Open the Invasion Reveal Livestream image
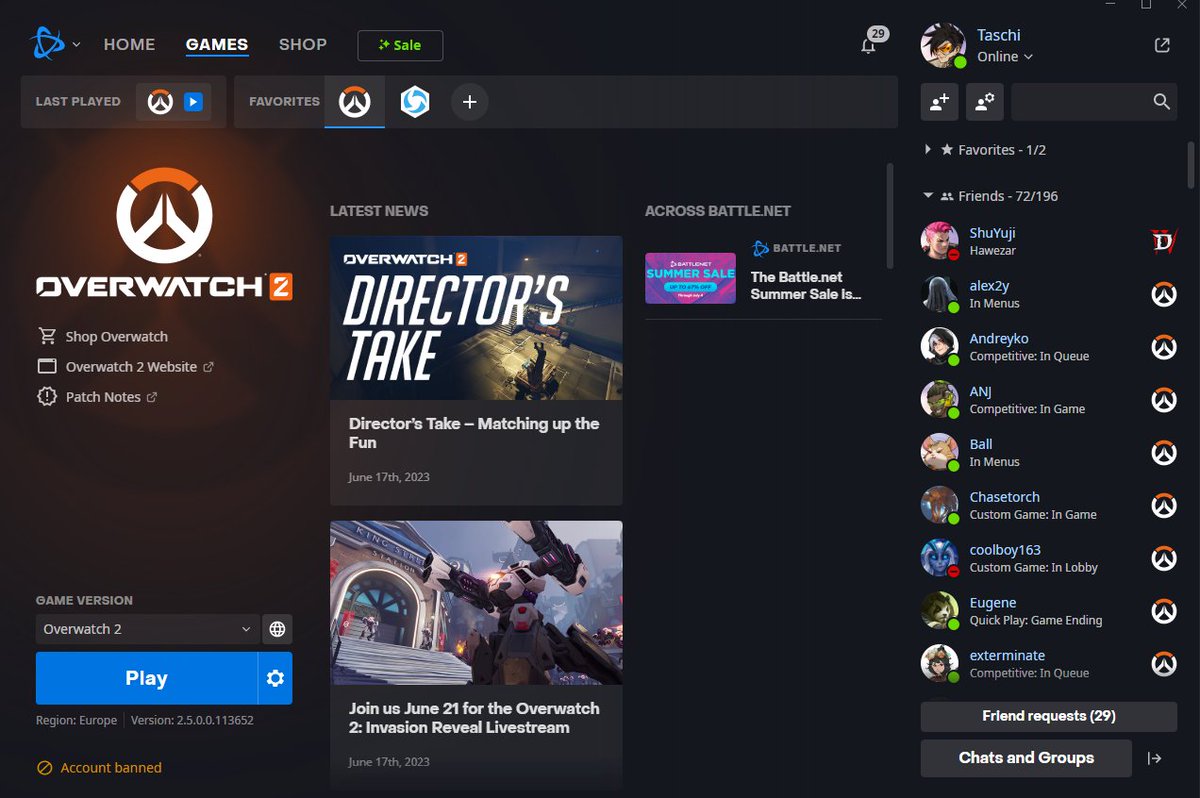Image resolution: width=1200 pixels, height=798 pixels. coord(476,602)
